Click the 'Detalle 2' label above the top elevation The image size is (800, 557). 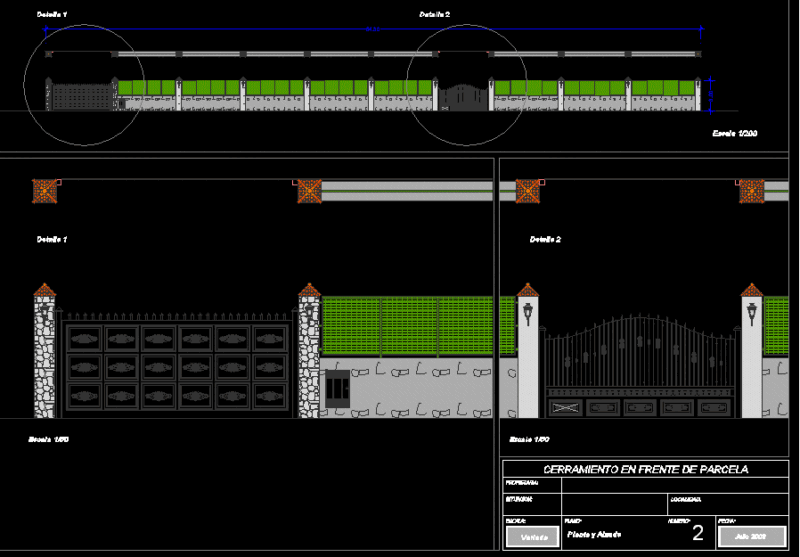(435, 14)
